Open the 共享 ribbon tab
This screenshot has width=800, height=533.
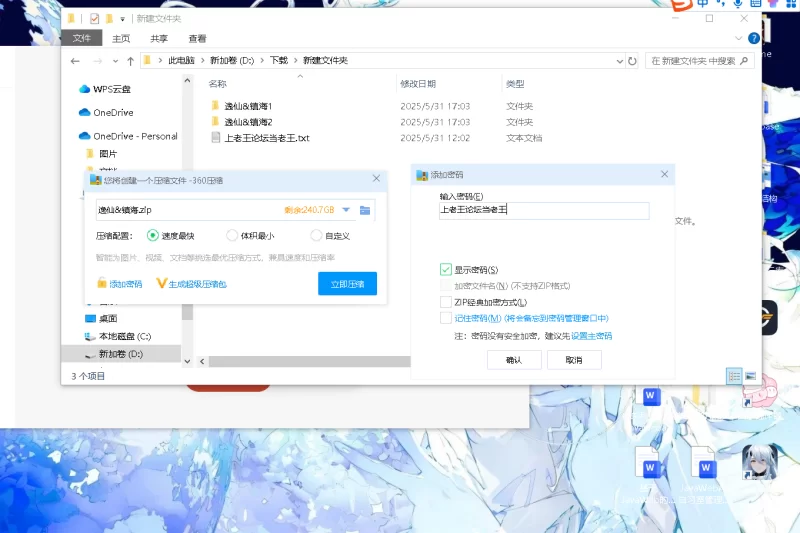158,38
